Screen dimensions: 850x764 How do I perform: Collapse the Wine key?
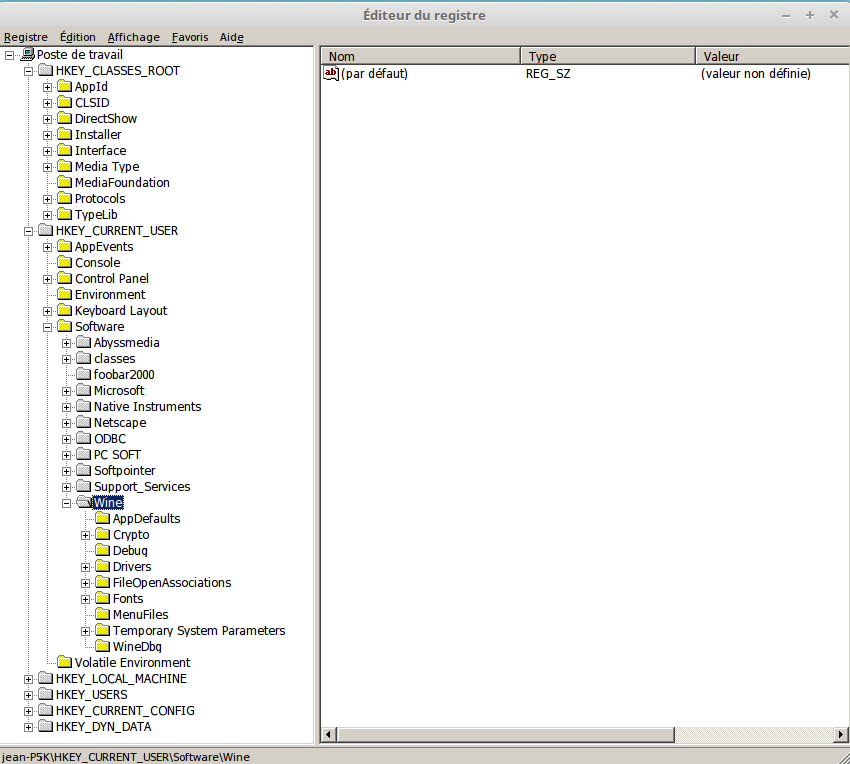66,503
